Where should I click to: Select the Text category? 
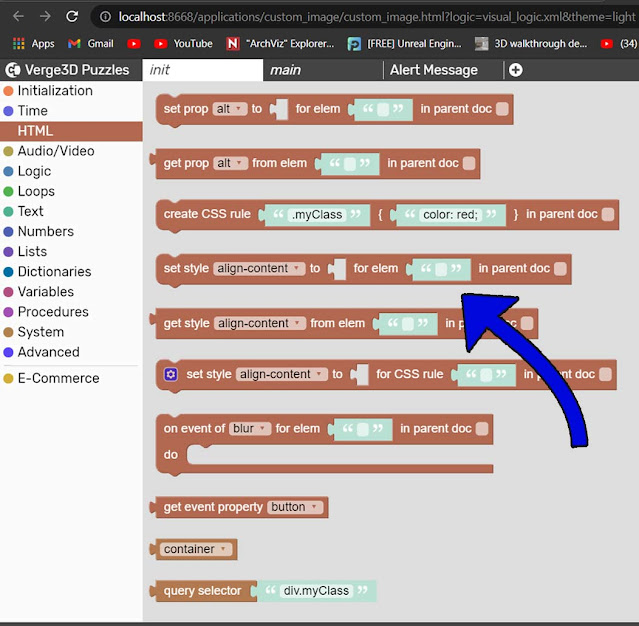[71, 211]
